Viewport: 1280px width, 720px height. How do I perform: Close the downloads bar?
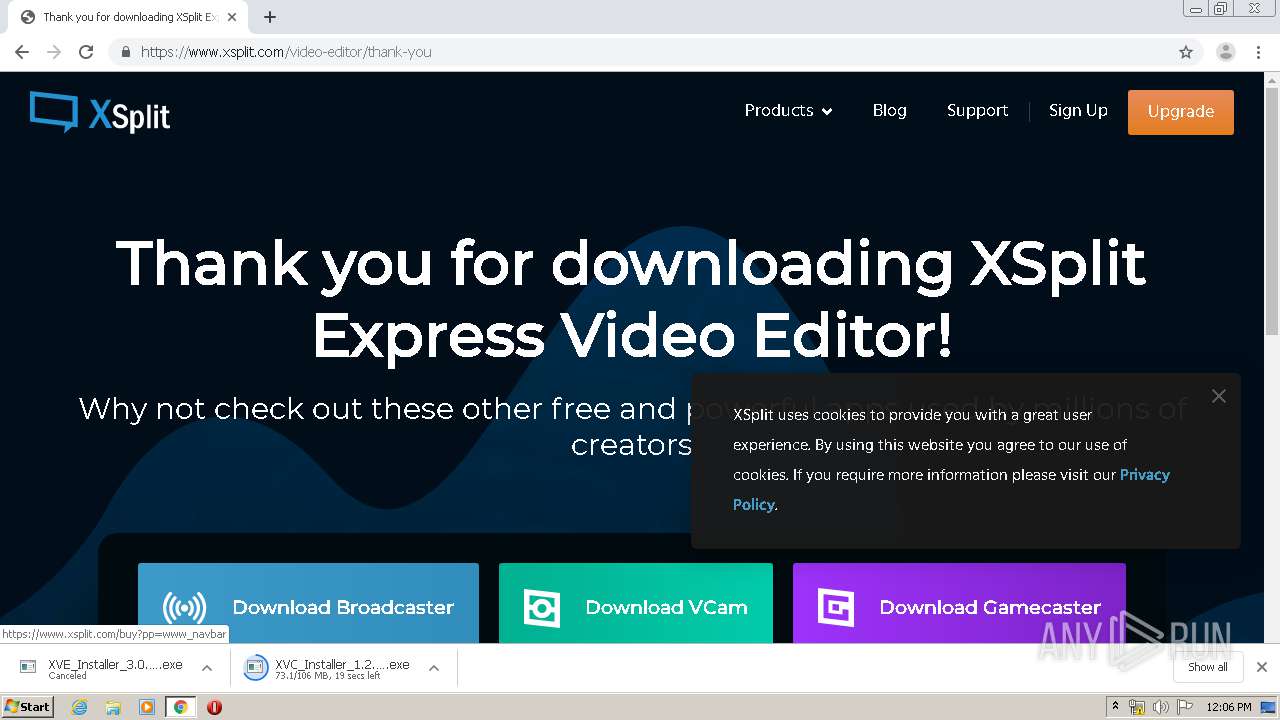click(x=1262, y=667)
